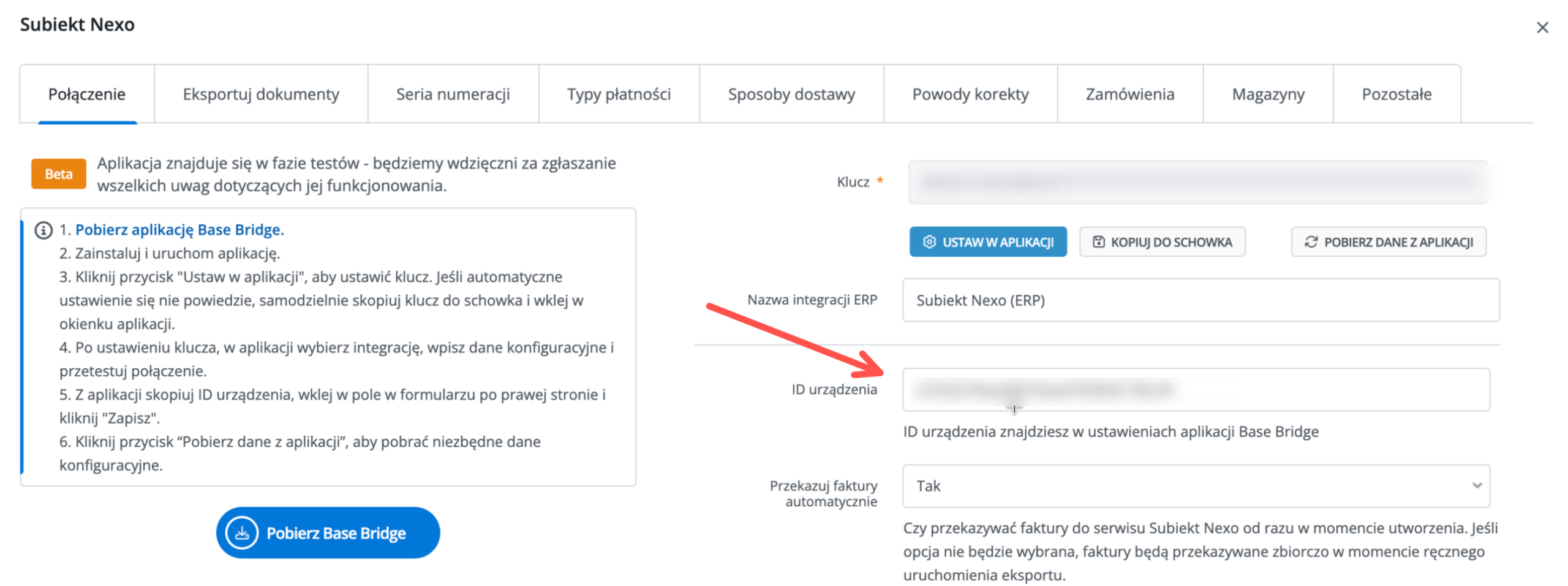1568x586 pixels.
Task: Click the gear icon on Ustaw w aplikacji
Action: tap(929, 241)
